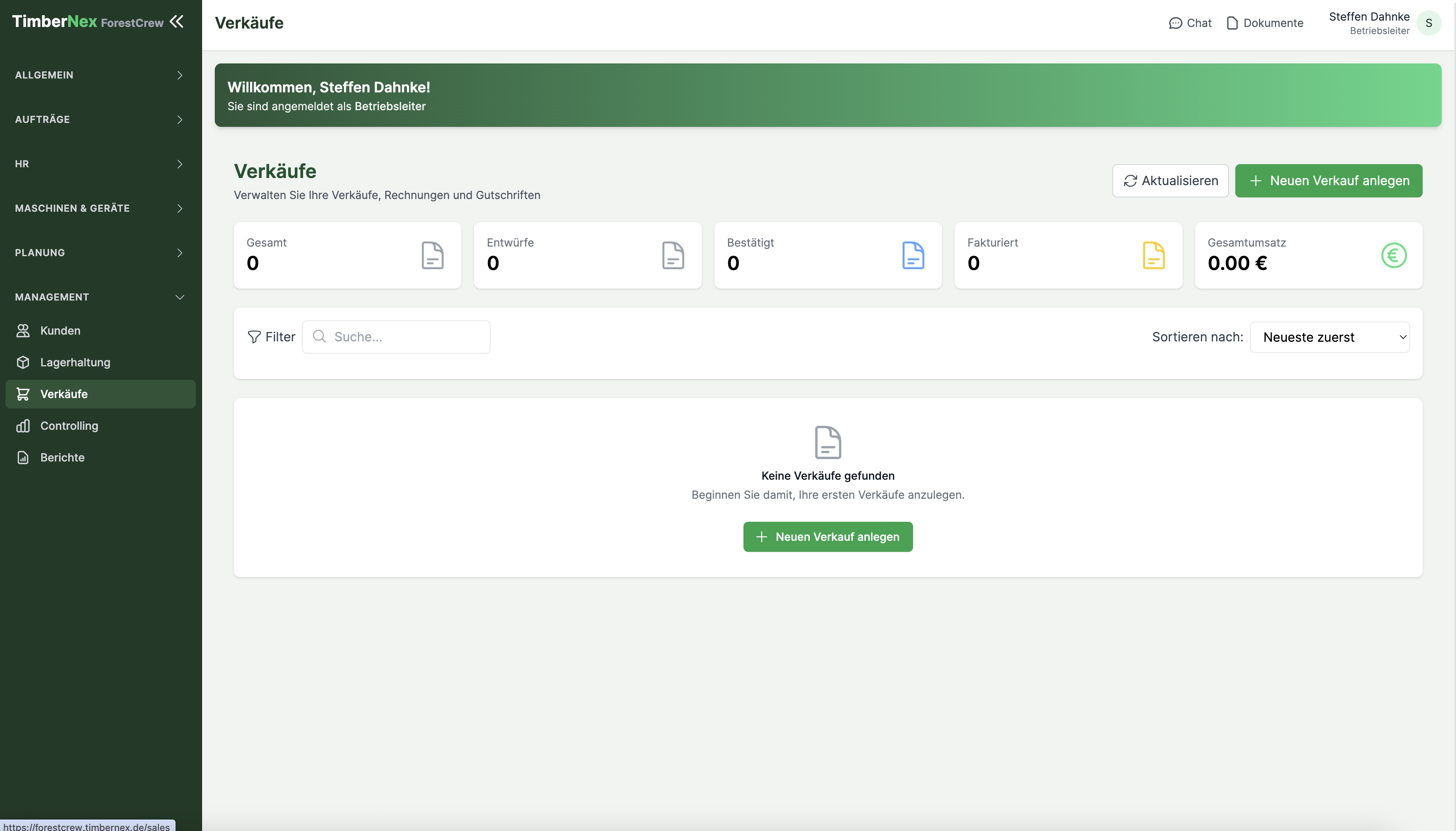Open Chat using the speech bubble icon
The width and height of the screenshot is (1456, 831).
coord(1176,23)
